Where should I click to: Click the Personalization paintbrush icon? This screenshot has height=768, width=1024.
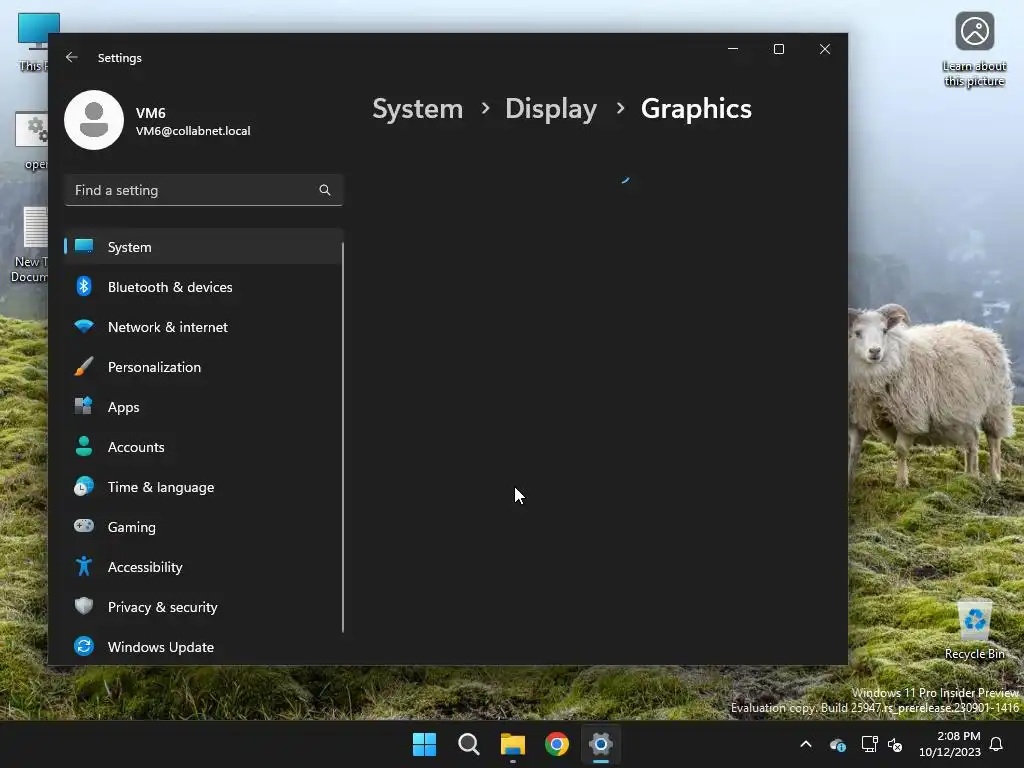(x=84, y=366)
